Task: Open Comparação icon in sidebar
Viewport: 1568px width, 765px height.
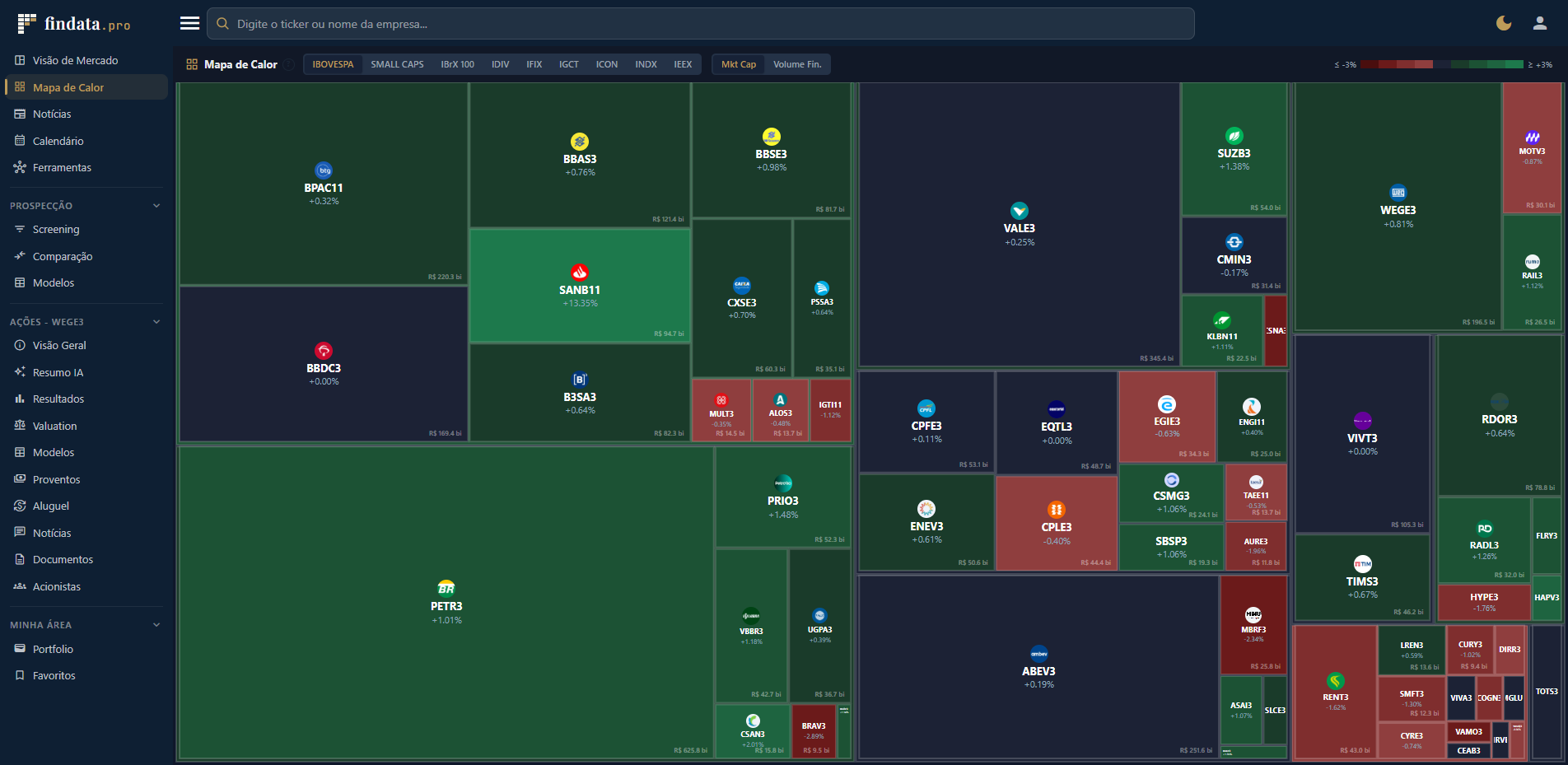Action: (x=20, y=256)
